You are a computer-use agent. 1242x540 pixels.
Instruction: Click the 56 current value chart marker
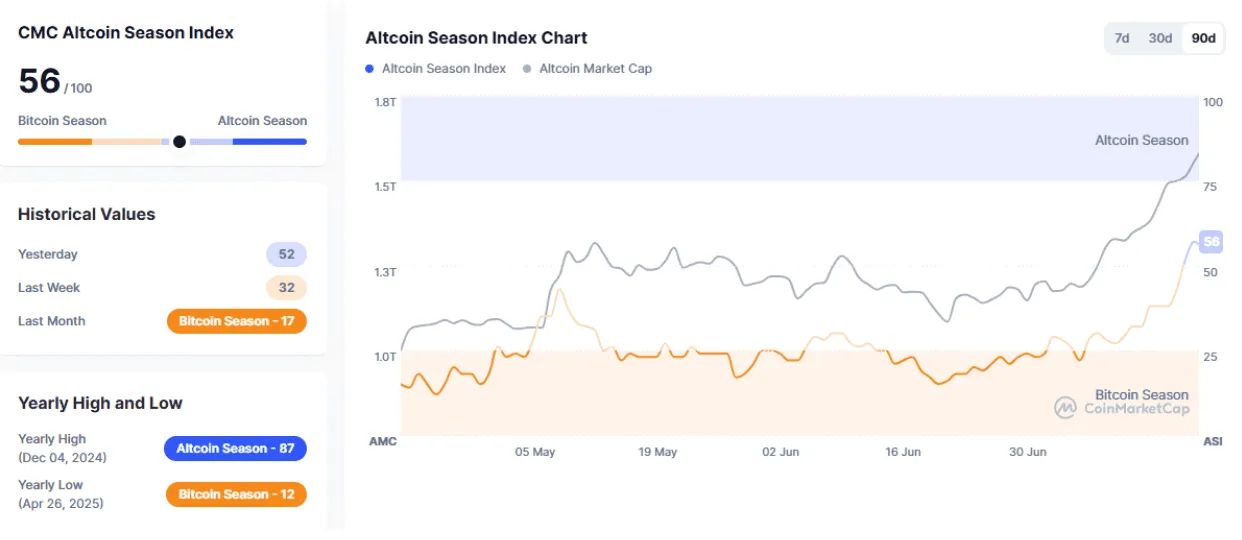tap(1211, 241)
